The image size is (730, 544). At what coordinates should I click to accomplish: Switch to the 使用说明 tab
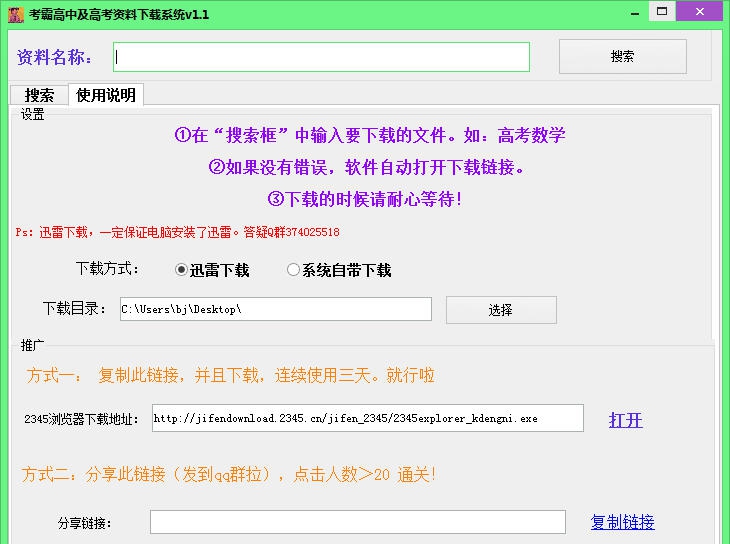(106, 95)
